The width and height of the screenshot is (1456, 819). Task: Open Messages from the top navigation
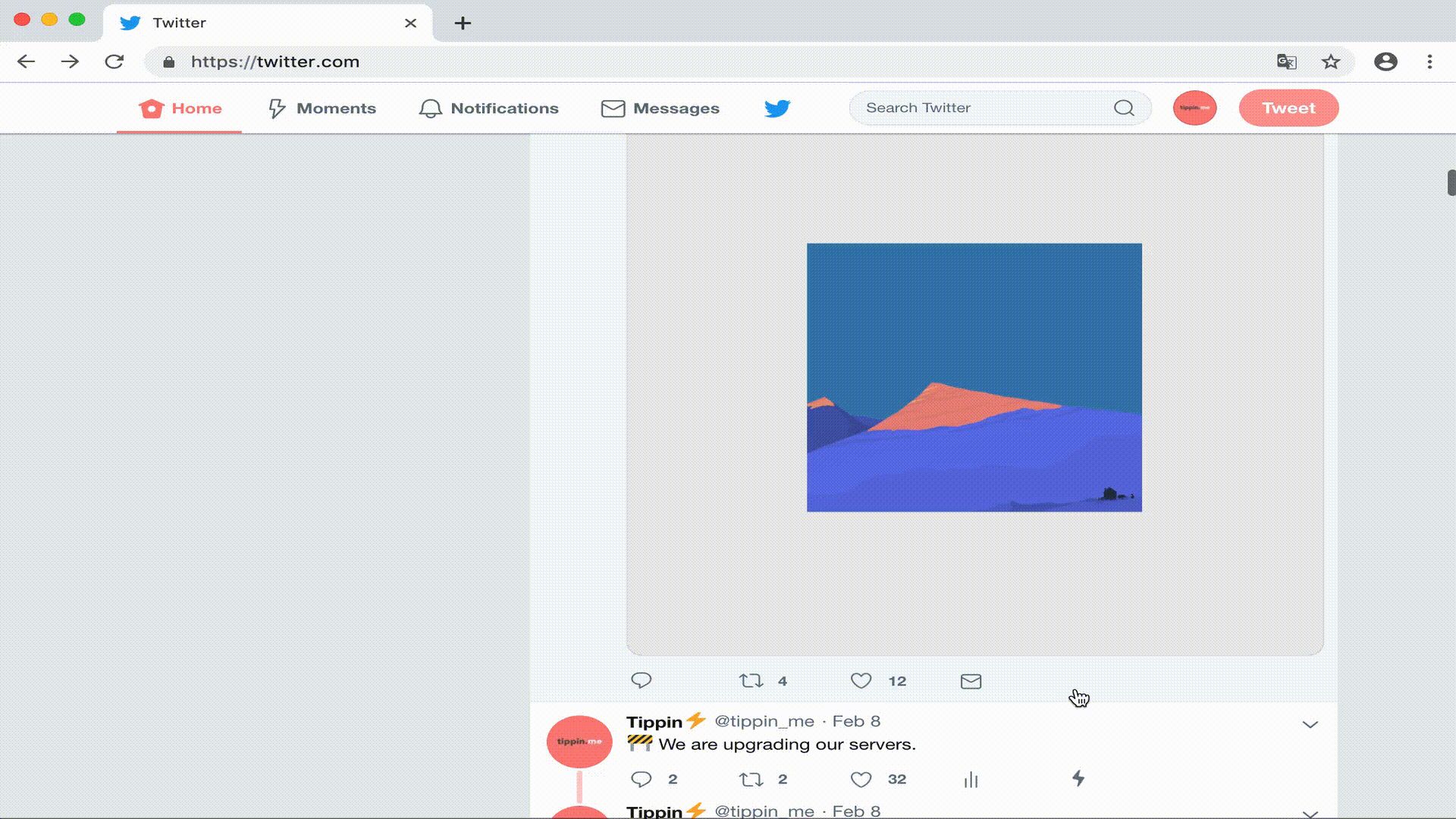click(x=660, y=108)
